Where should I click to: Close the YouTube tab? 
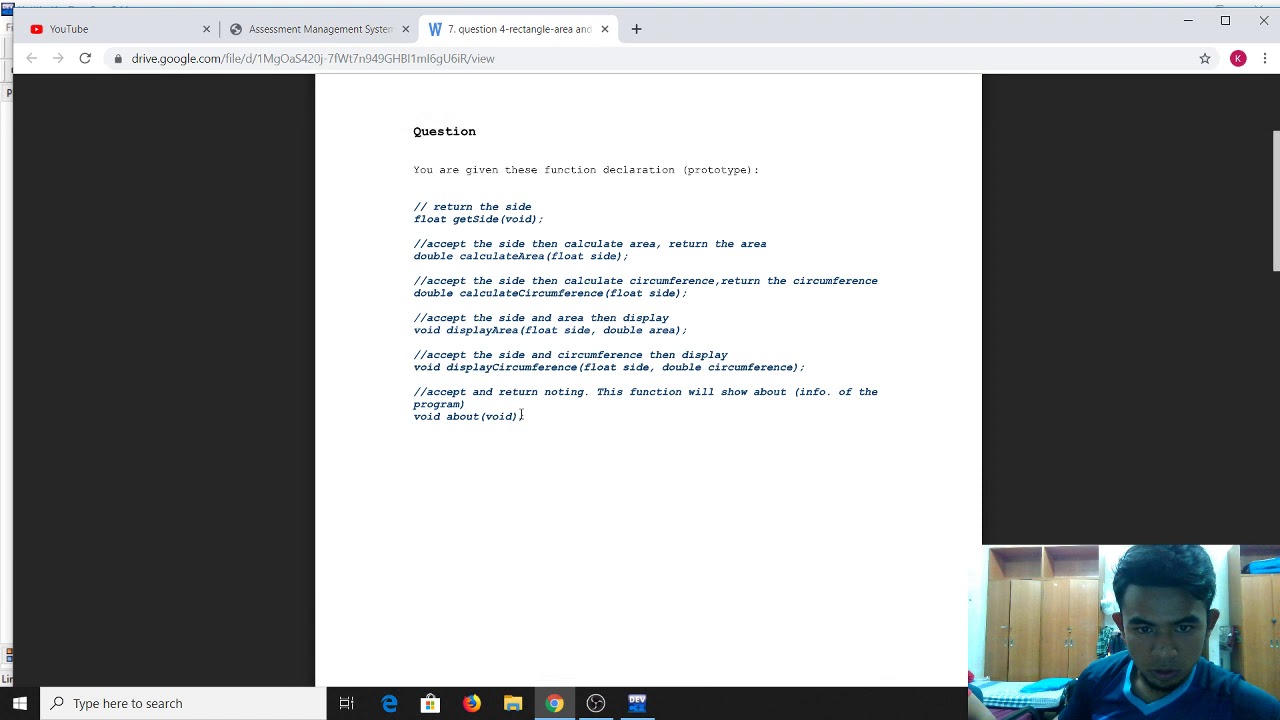(207, 29)
